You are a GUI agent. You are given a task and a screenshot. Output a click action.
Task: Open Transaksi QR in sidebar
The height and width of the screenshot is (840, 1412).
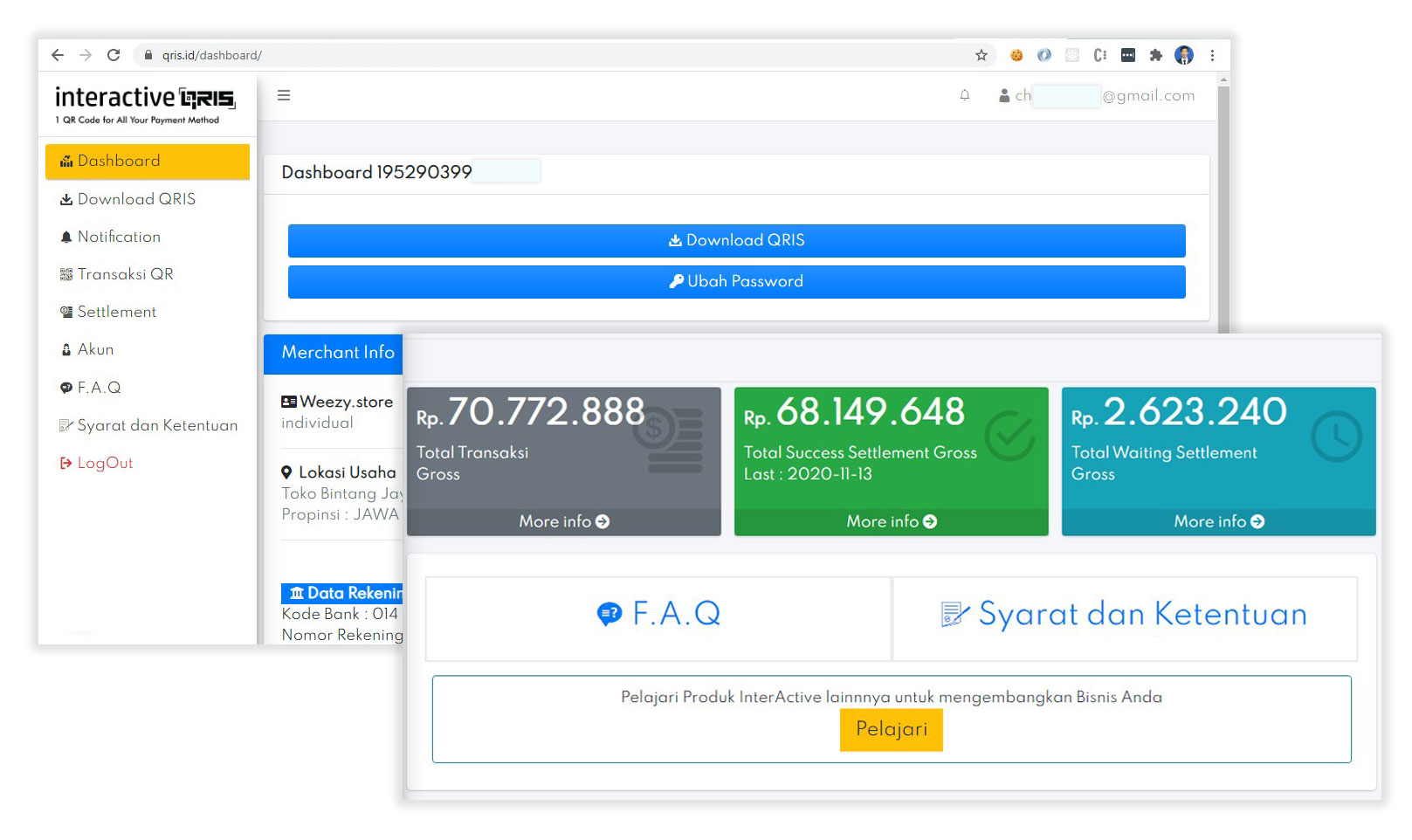[x=148, y=274]
